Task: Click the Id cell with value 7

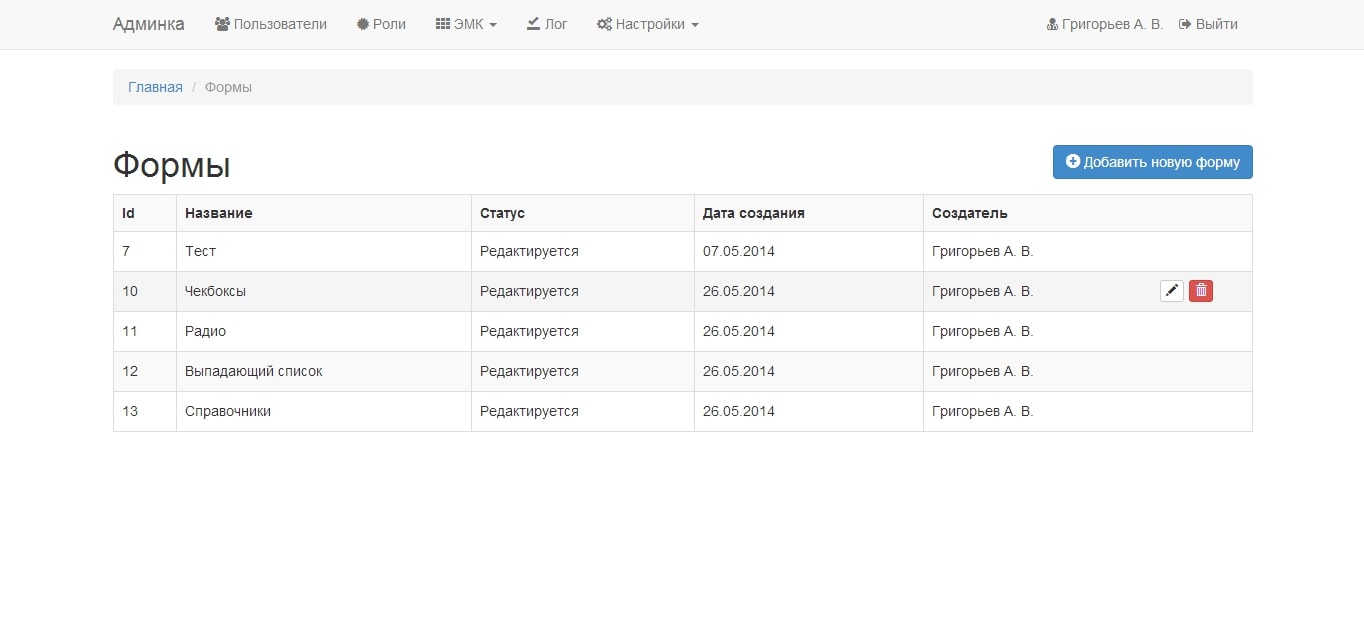Action: tap(145, 251)
